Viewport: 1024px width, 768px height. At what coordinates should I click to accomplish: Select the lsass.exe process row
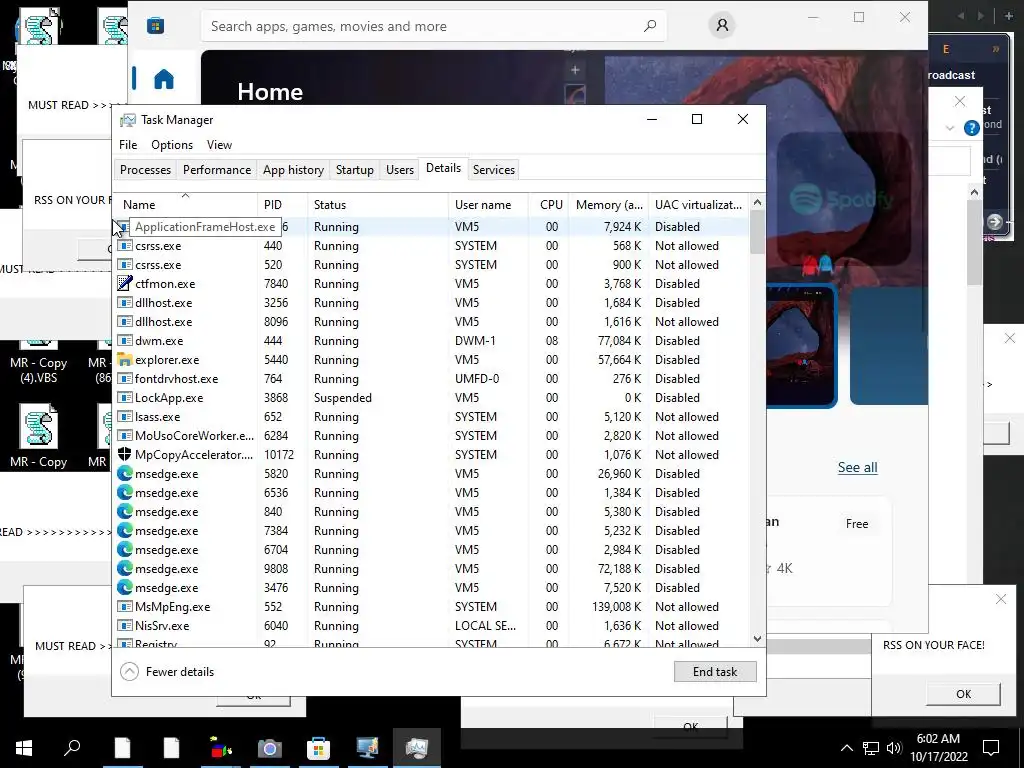pos(431,417)
